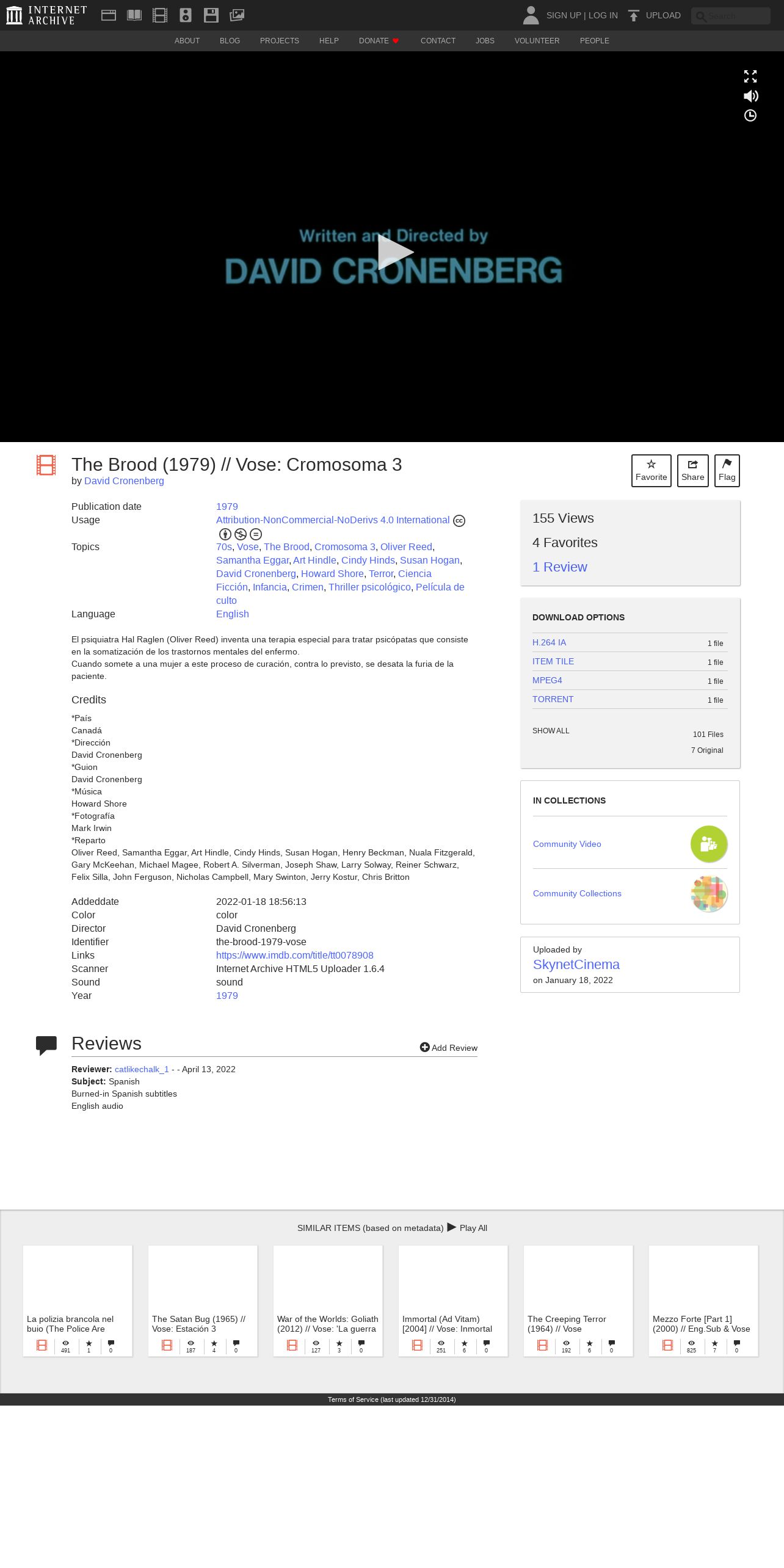Image resolution: width=784 pixels, height=1568 pixels.
Task: Open the Images icon in the top bar
Action: point(237,15)
